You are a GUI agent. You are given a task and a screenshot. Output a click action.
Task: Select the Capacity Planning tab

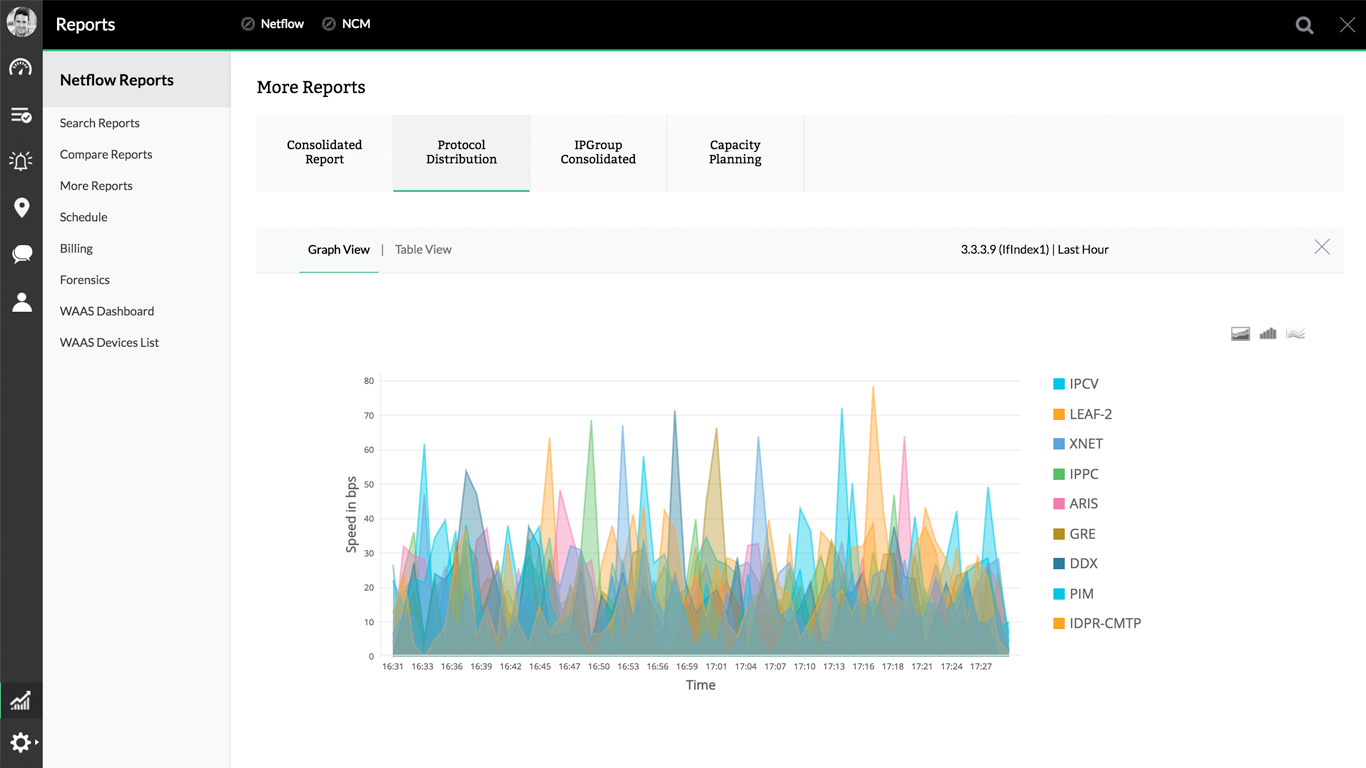[735, 152]
